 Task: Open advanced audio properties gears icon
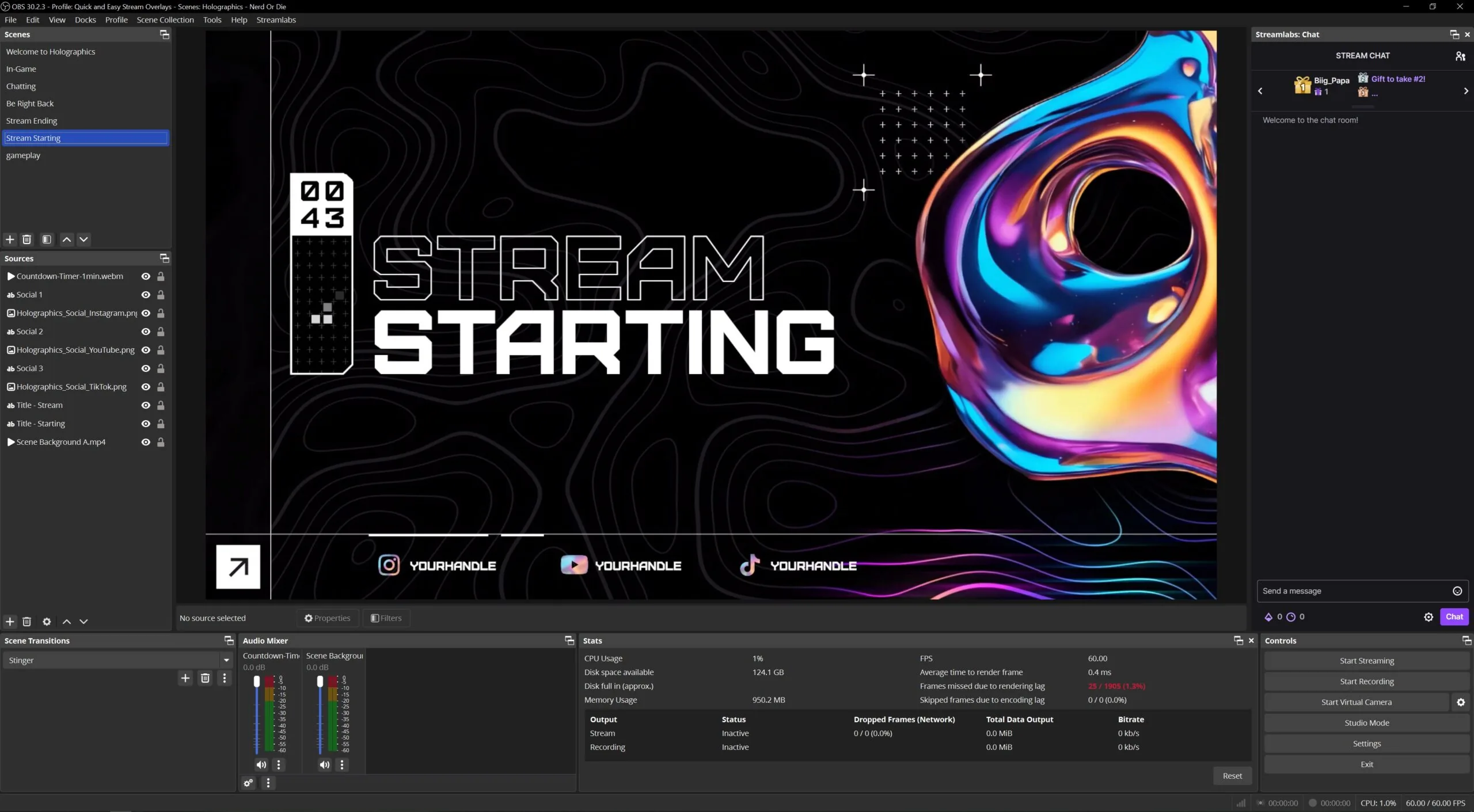click(x=248, y=783)
